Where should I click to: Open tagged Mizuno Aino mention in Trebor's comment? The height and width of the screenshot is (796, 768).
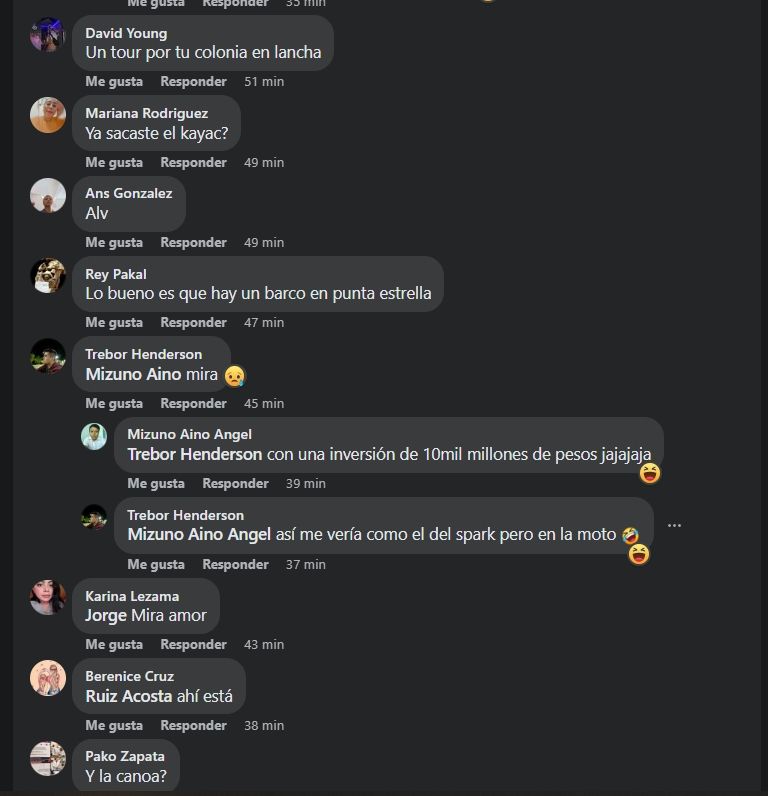(x=133, y=374)
